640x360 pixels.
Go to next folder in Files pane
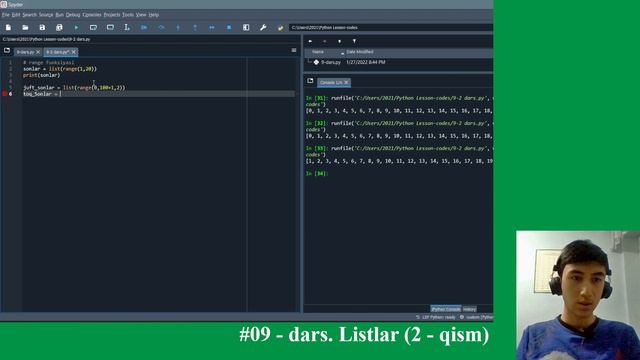click(325, 41)
